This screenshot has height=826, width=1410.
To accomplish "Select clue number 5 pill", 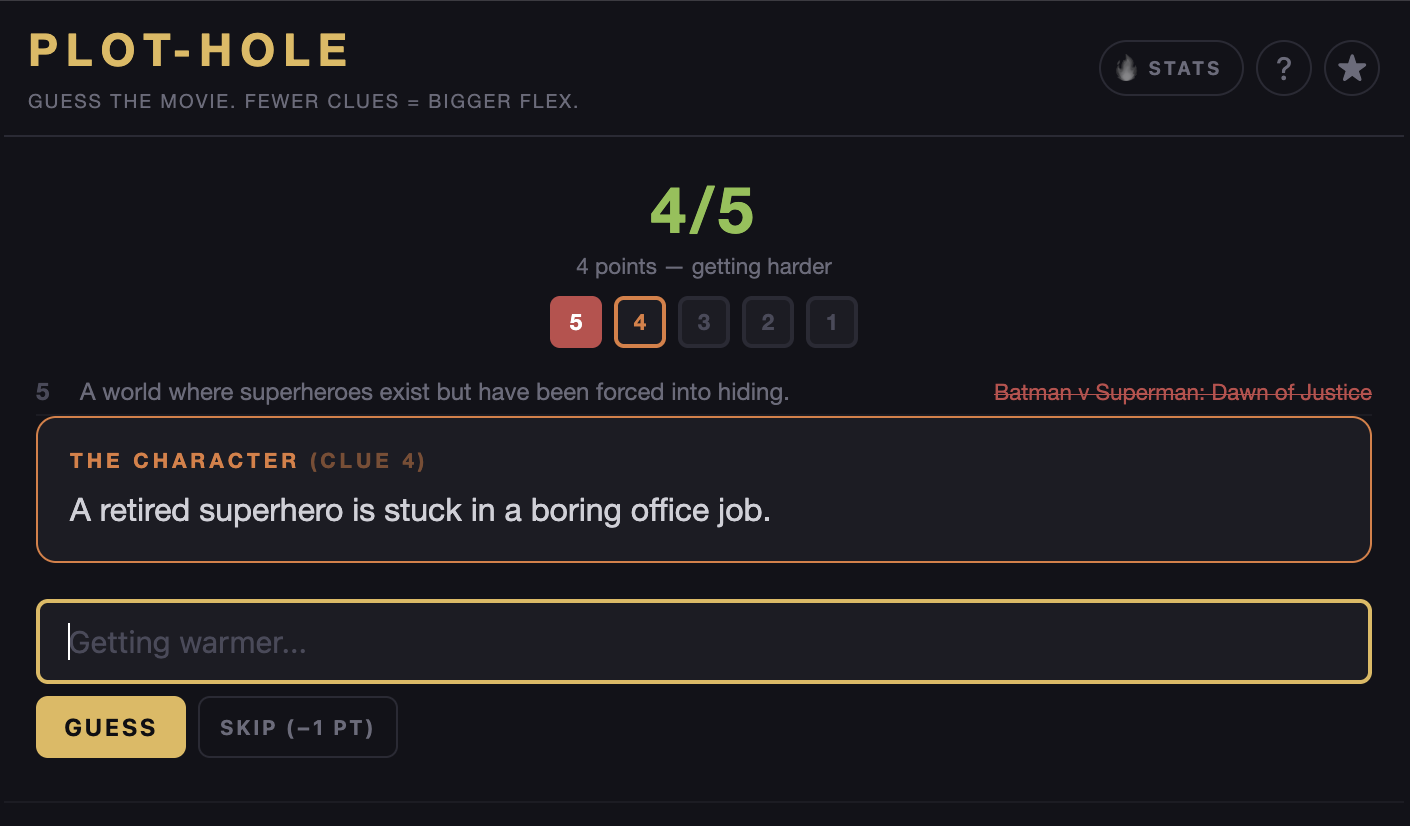I will pos(576,322).
